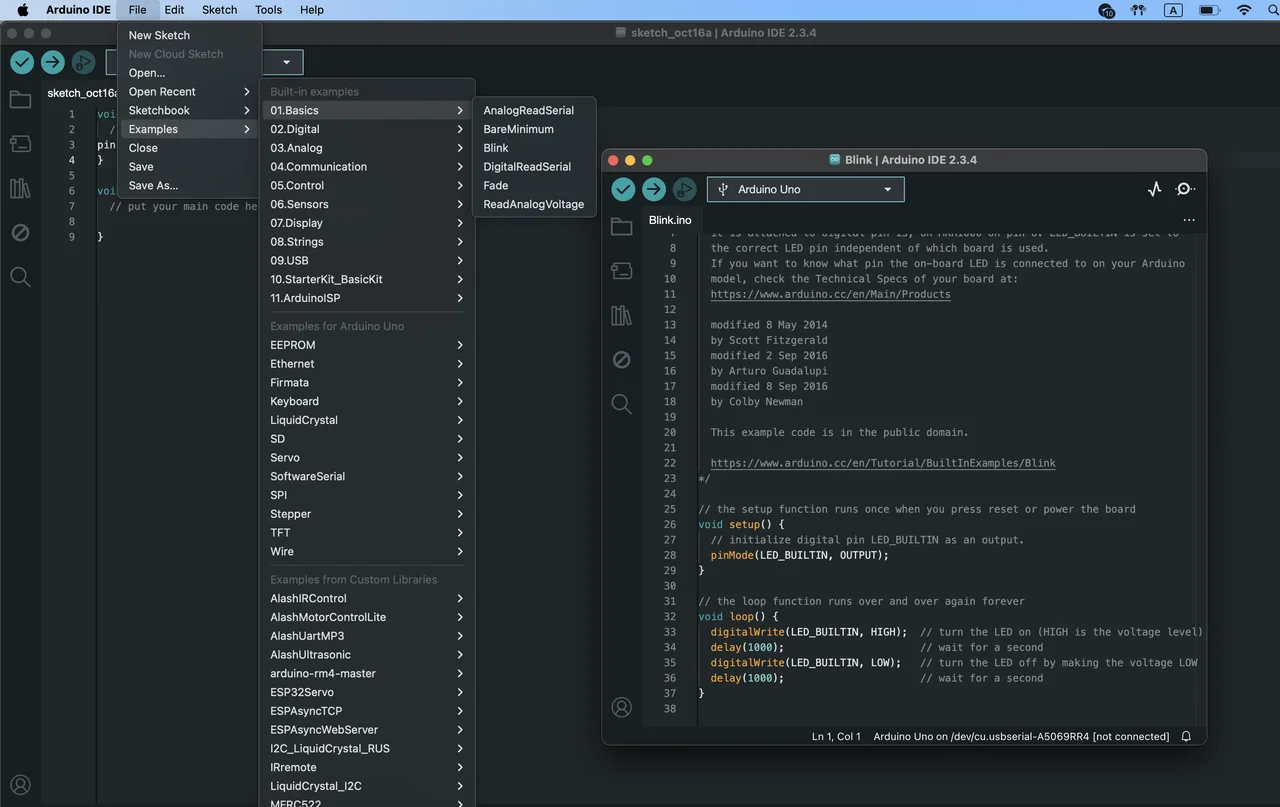Follow the arduino.cc Main/Products link
The image size is (1280, 807).
point(830,294)
